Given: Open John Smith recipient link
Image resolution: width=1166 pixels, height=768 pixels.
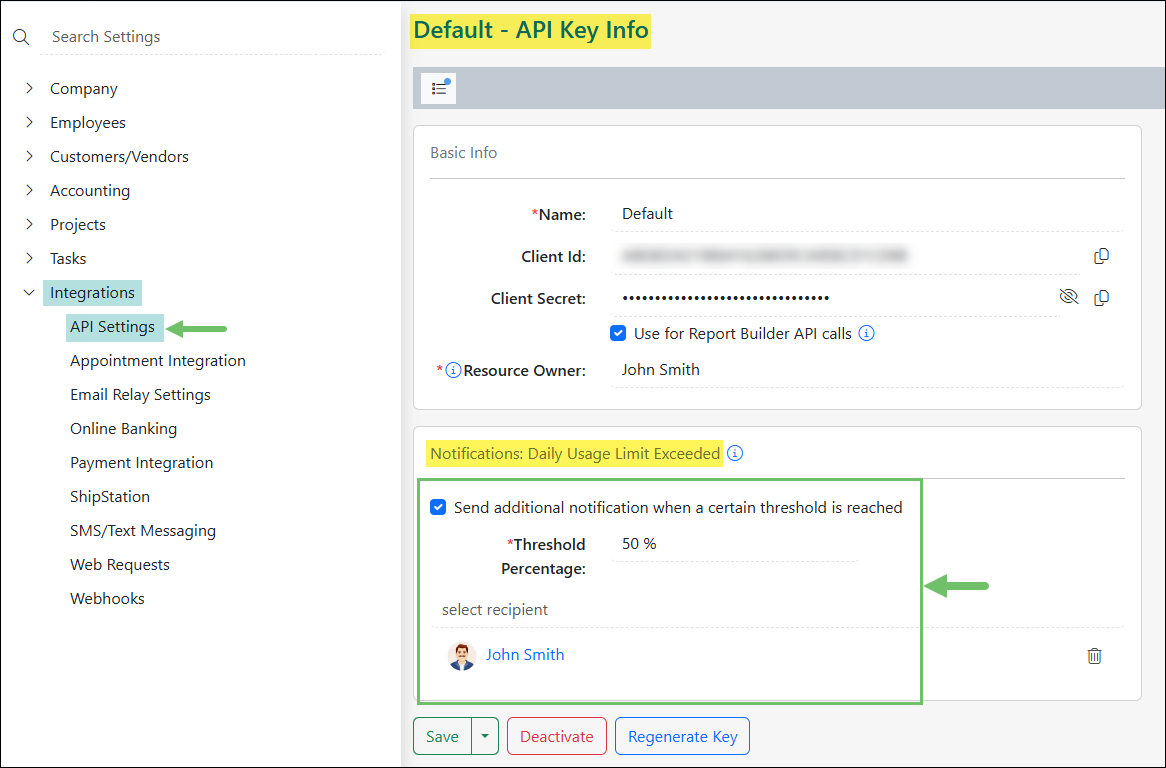Looking at the screenshot, I should coord(525,654).
